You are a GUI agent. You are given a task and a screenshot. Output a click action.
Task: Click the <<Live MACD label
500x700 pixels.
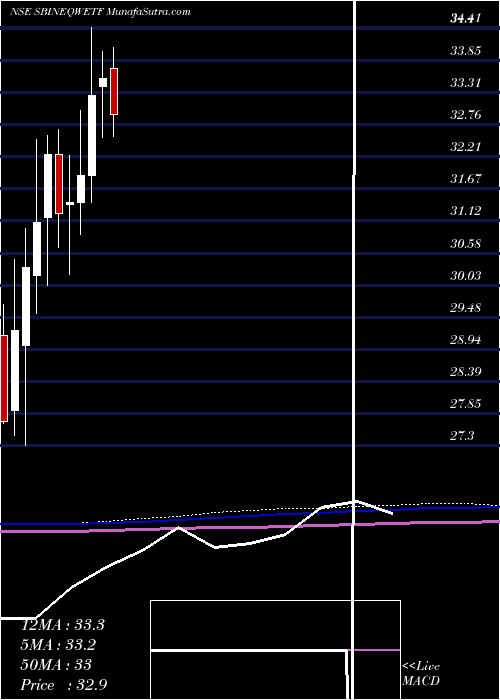click(421, 674)
